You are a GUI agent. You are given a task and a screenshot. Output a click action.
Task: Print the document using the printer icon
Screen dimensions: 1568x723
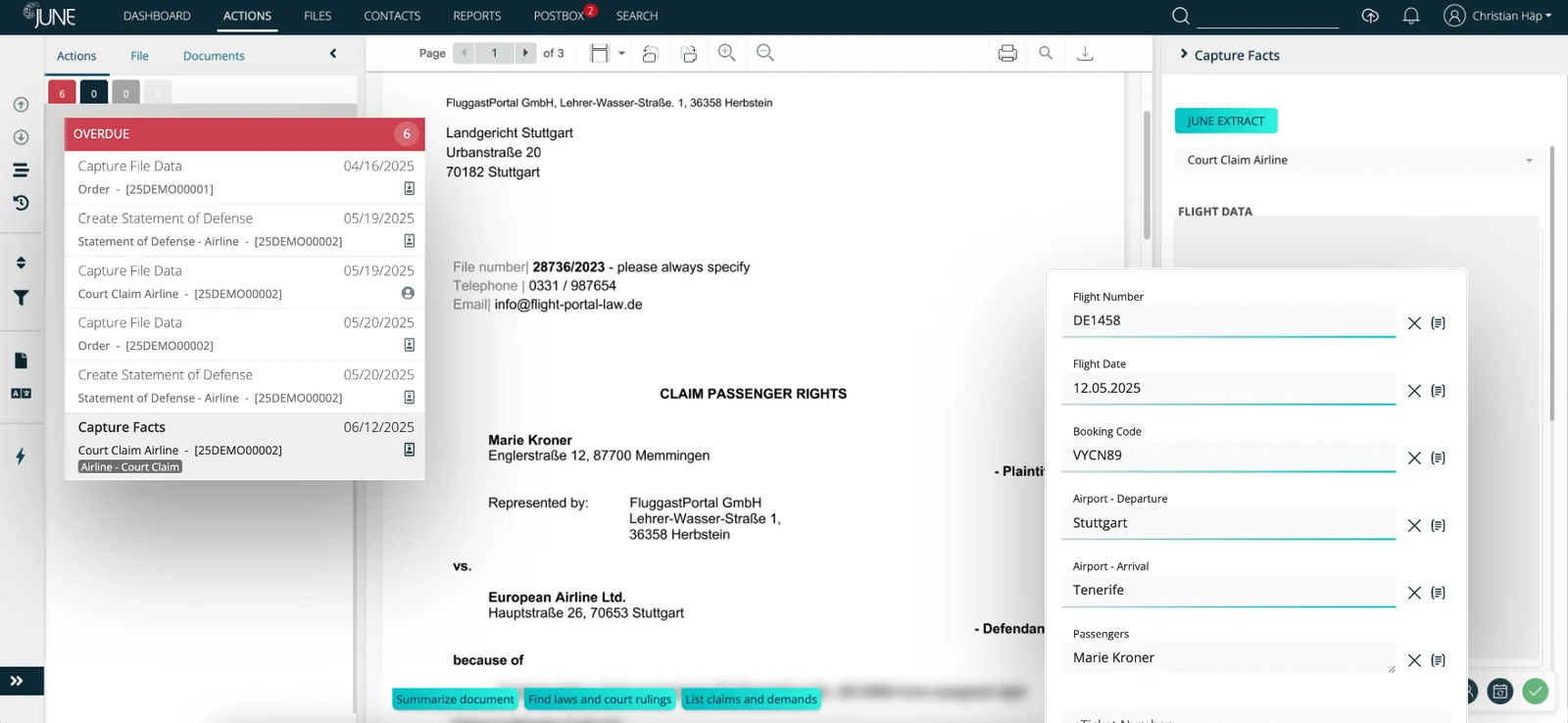tap(1007, 53)
